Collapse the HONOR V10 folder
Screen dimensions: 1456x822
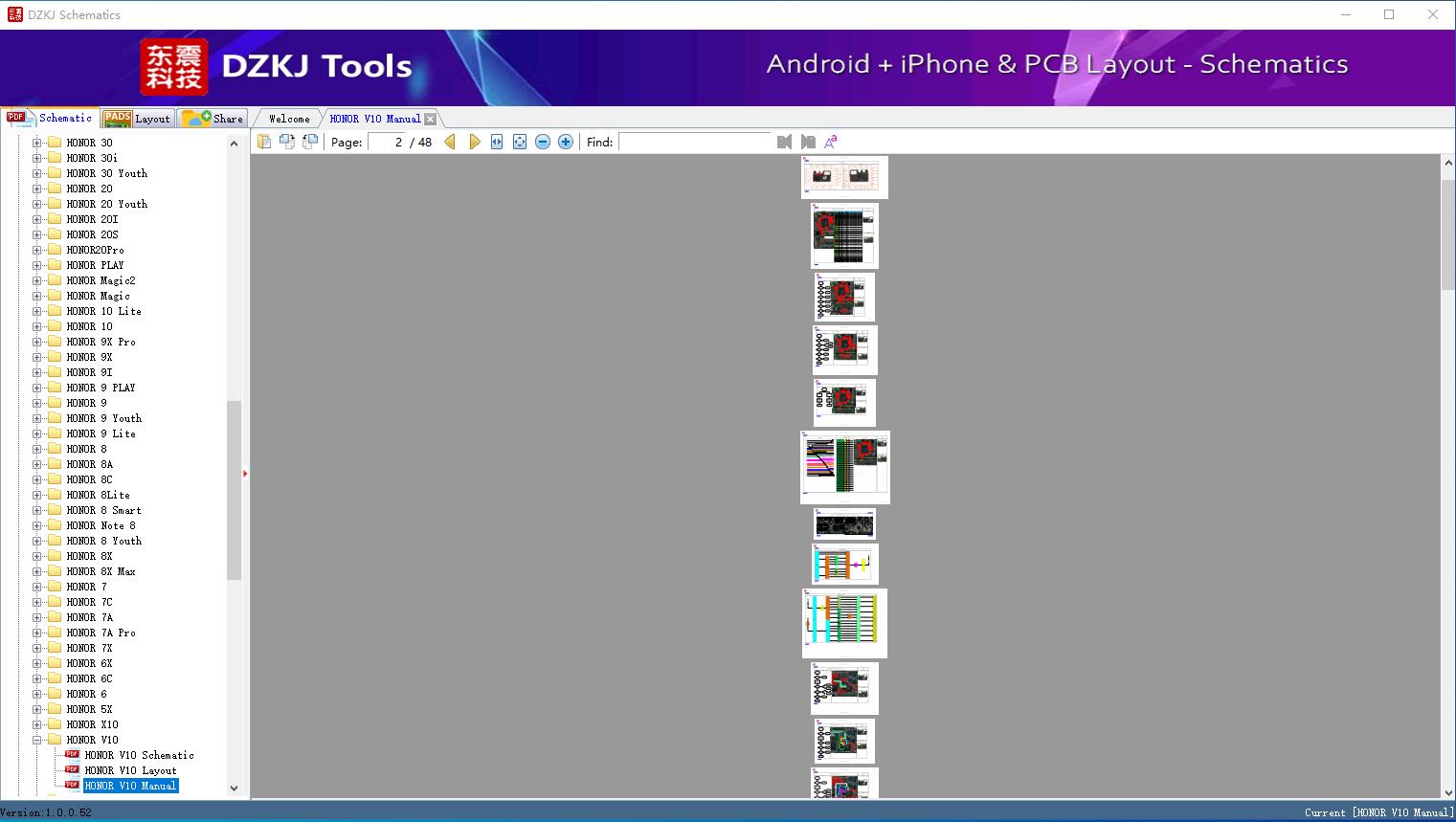36,740
